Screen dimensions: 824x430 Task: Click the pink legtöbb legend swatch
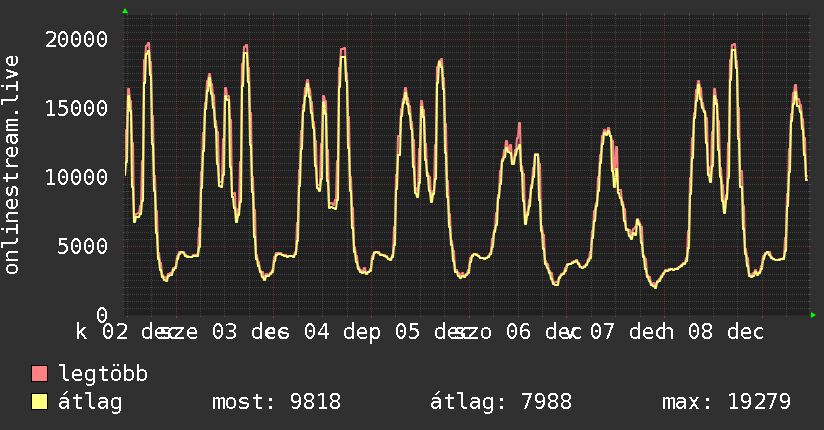pos(39,374)
